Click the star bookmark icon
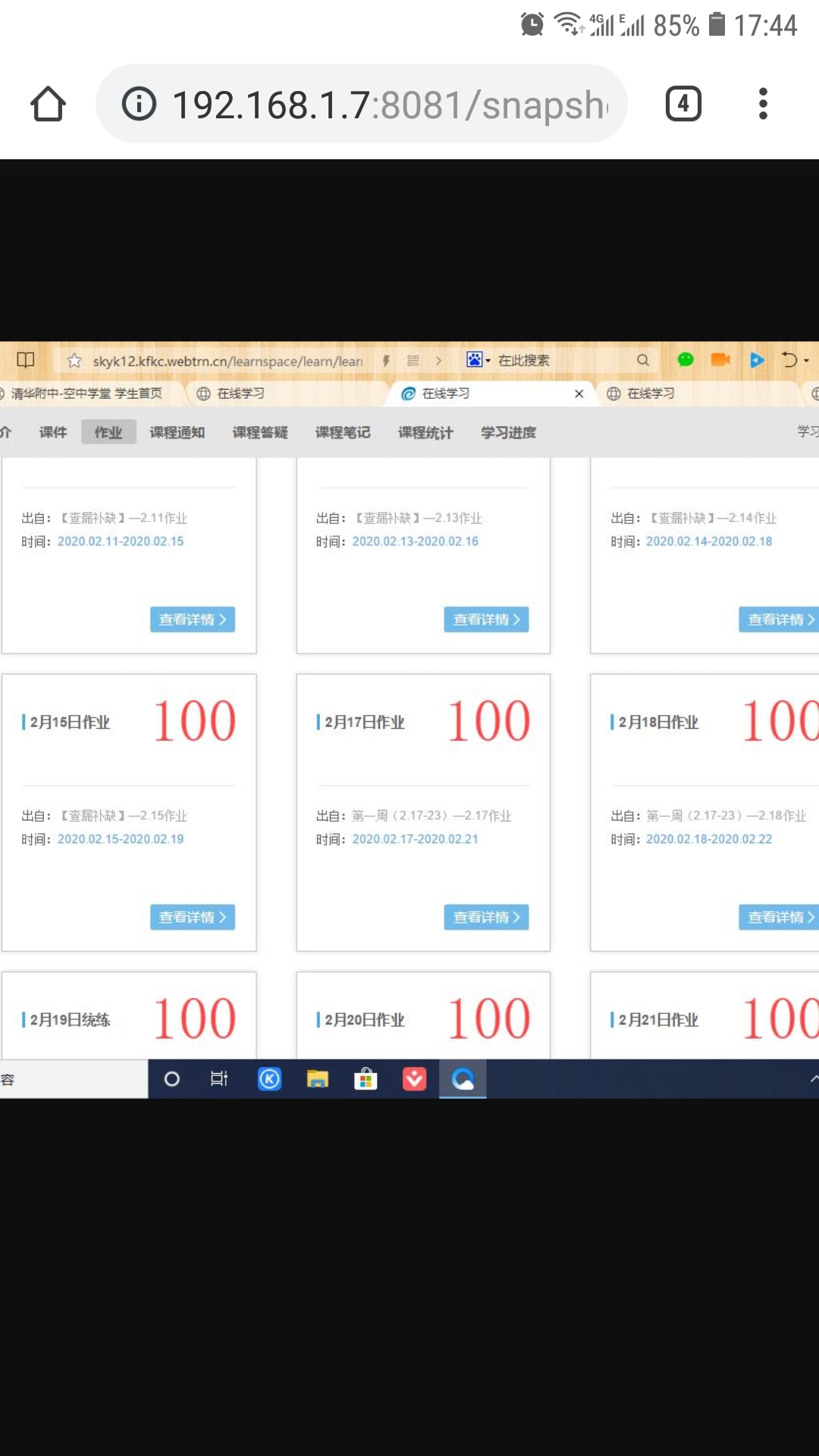 pos(74,361)
